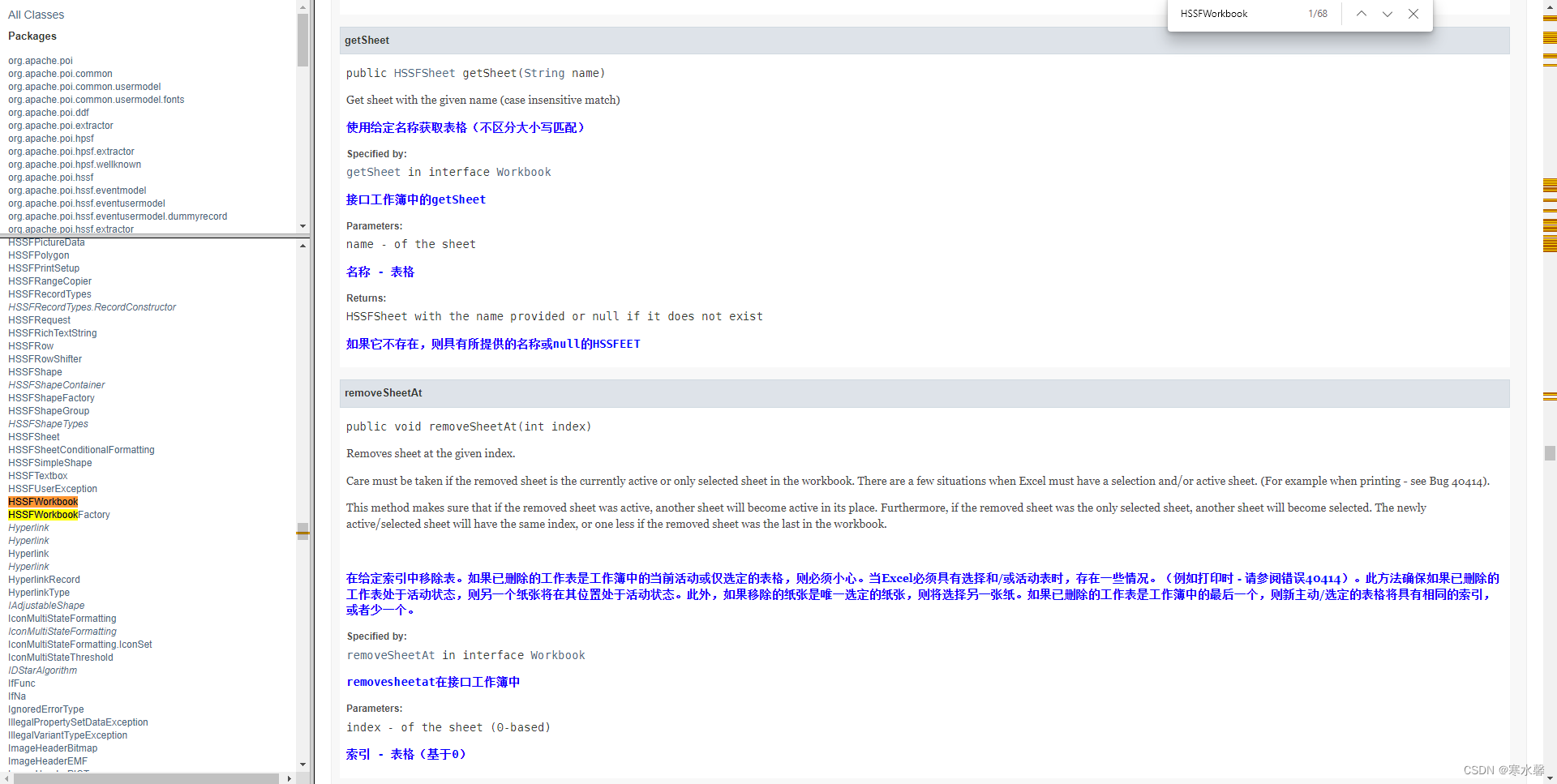Image resolution: width=1557 pixels, height=784 pixels.
Task: Open HSSFWorkbookFactory class
Action: coord(59,515)
